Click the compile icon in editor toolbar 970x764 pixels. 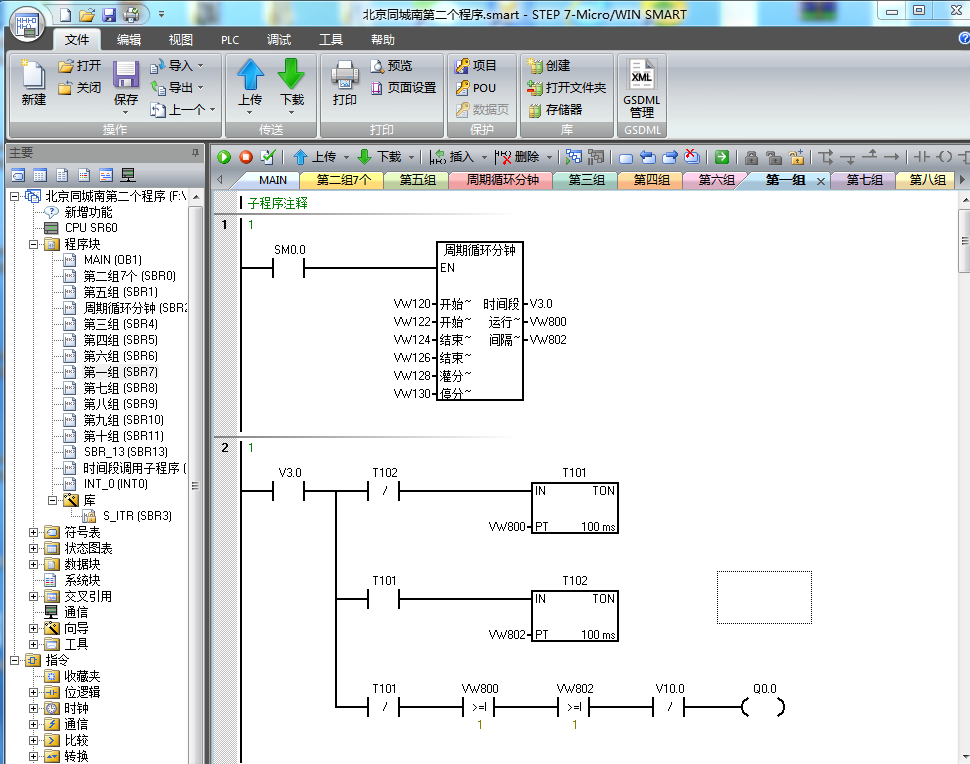[267, 157]
